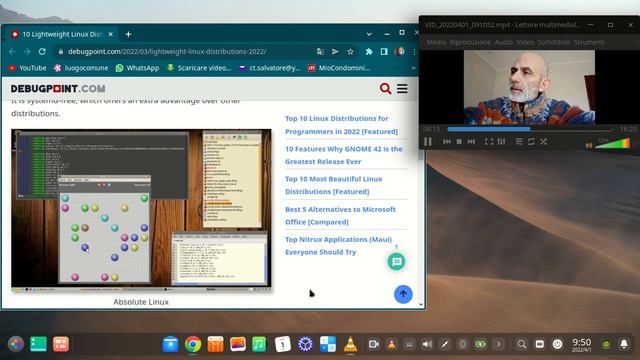This screenshot has width=640, height=360.
Task: Open '10 Features Why GNOME 42' link
Action: (x=344, y=155)
